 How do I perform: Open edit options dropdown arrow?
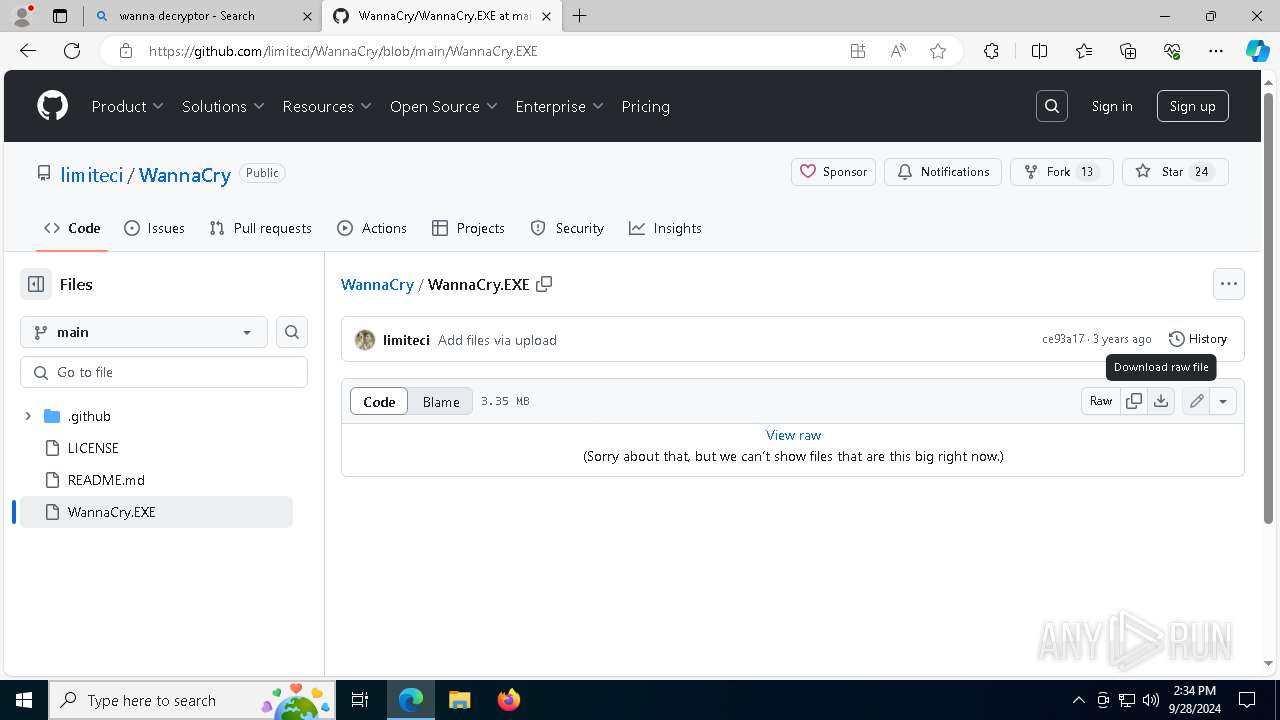point(1223,401)
